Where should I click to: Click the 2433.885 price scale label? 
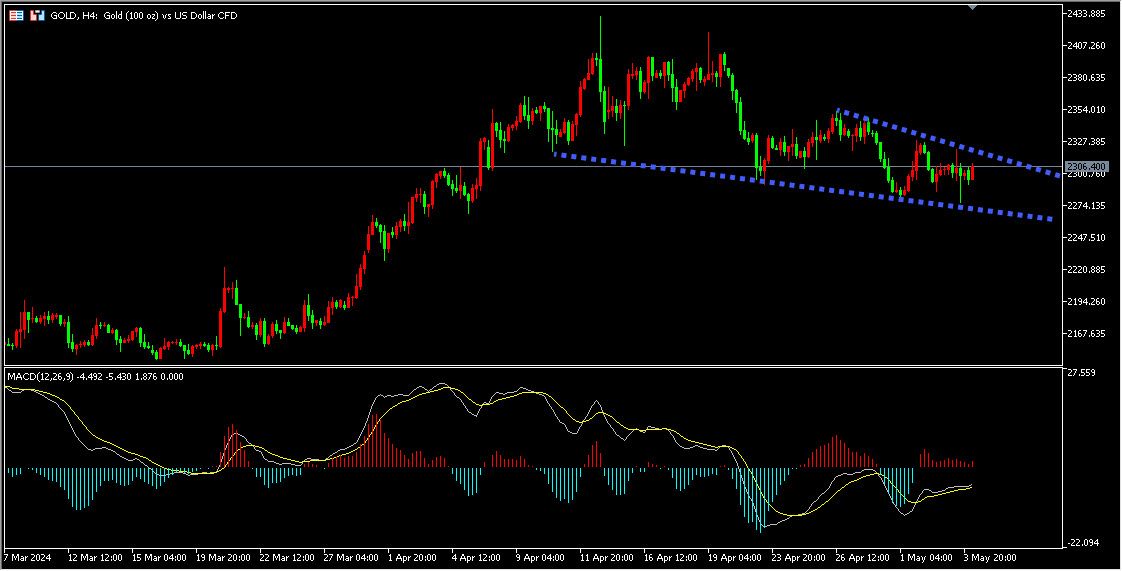[x=1087, y=14]
